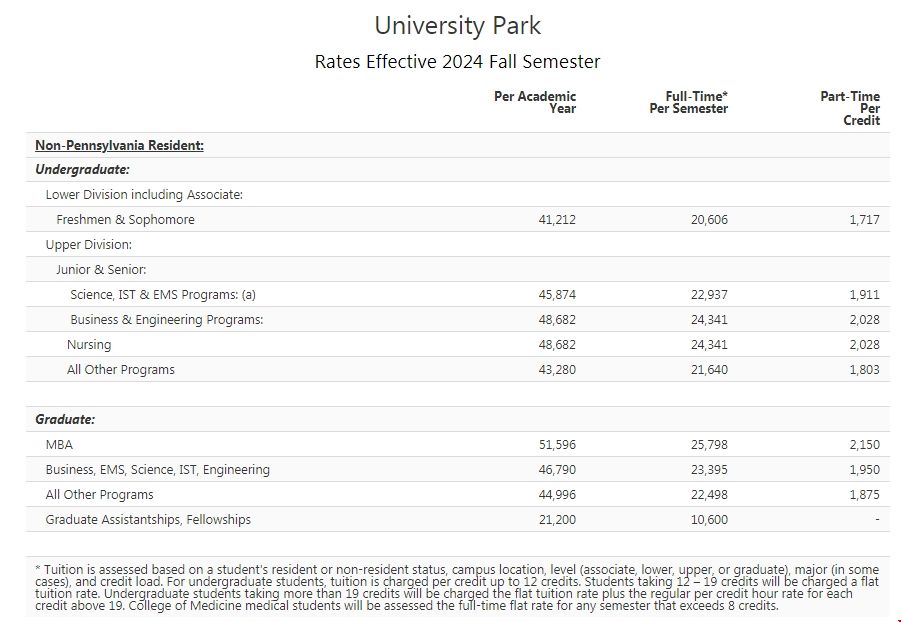
Task: Click the MBA row label
Action: pos(59,445)
